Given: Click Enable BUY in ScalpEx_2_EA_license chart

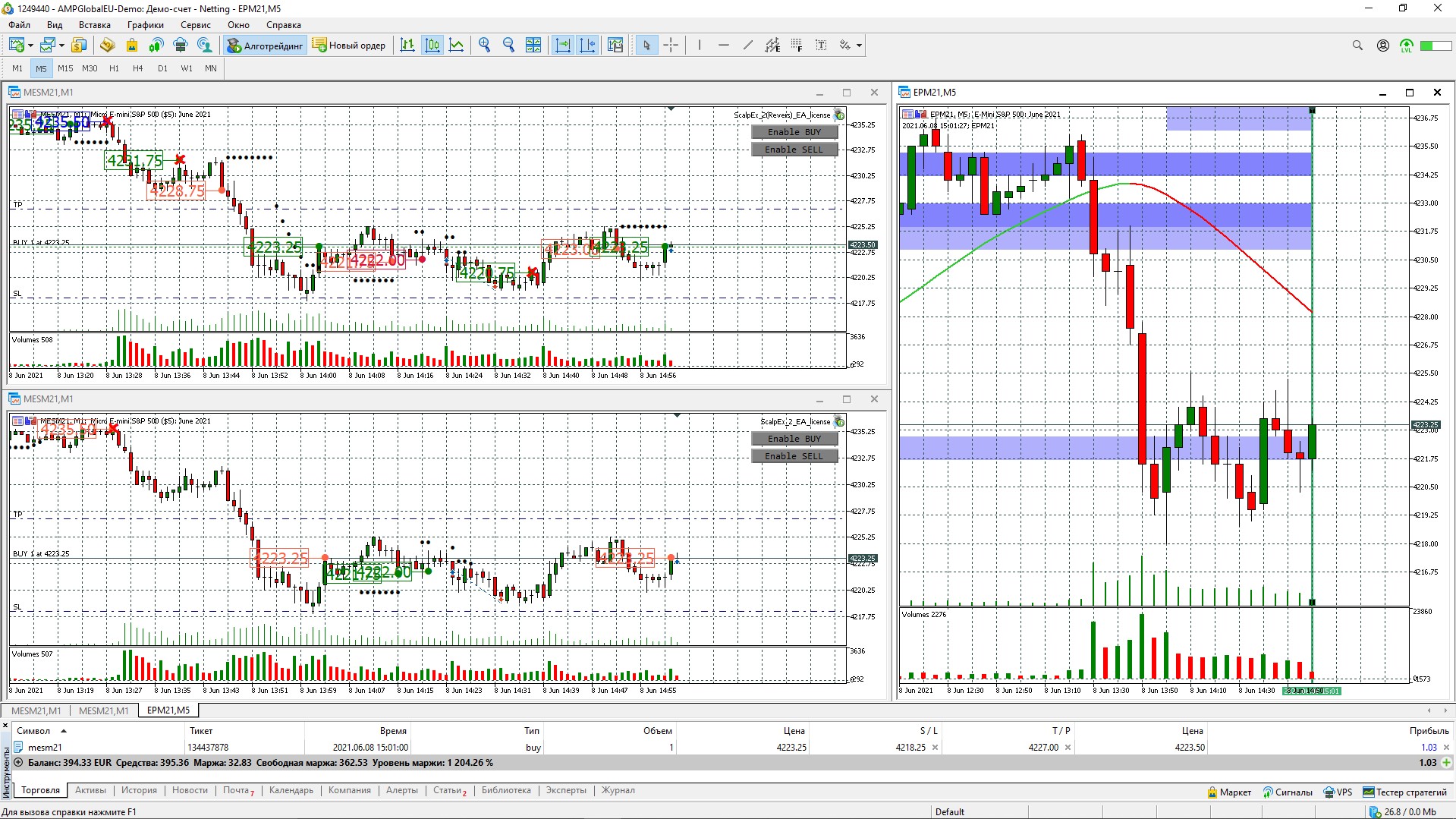Looking at the screenshot, I should [794, 439].
